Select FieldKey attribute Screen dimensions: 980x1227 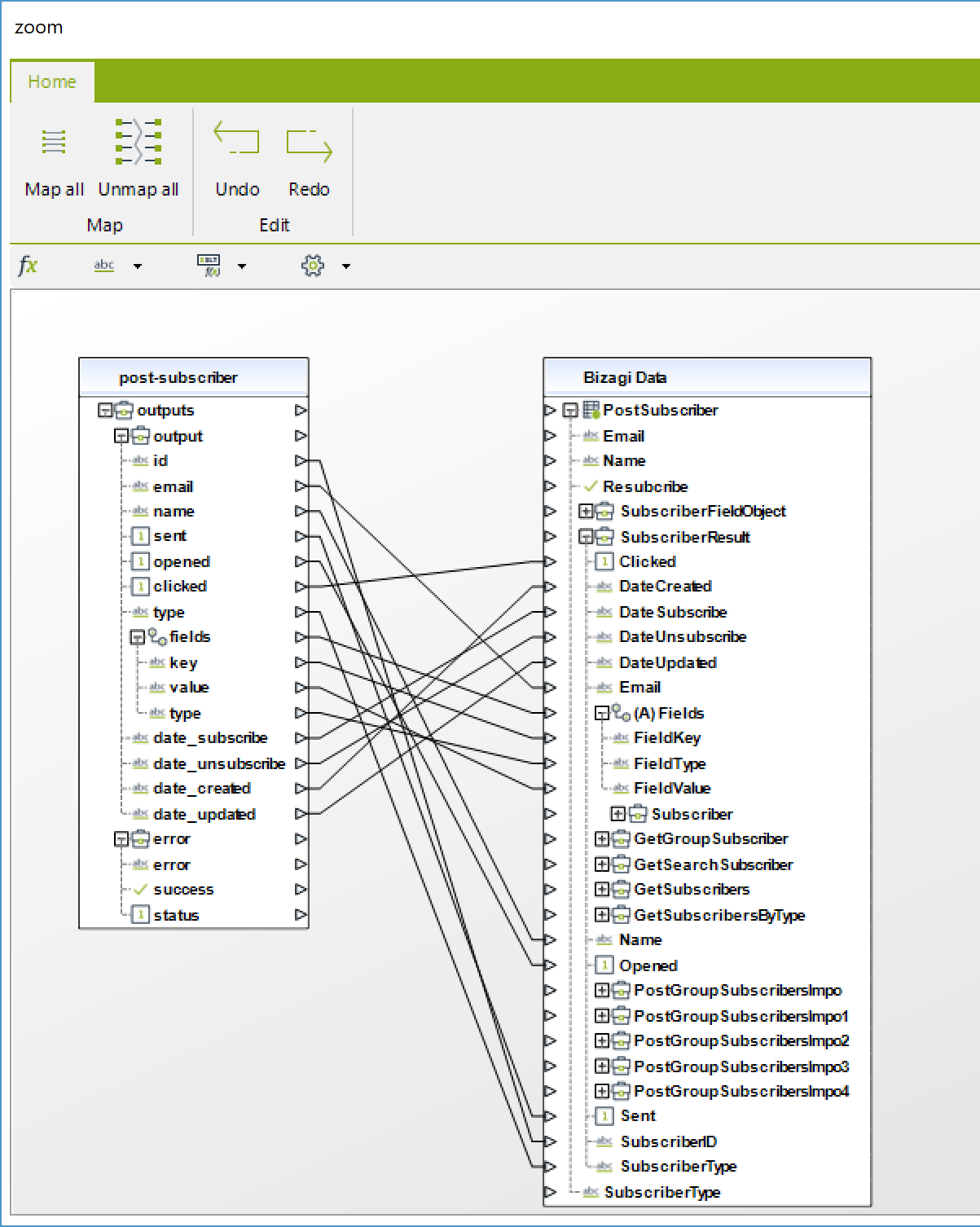pos(667,738)
